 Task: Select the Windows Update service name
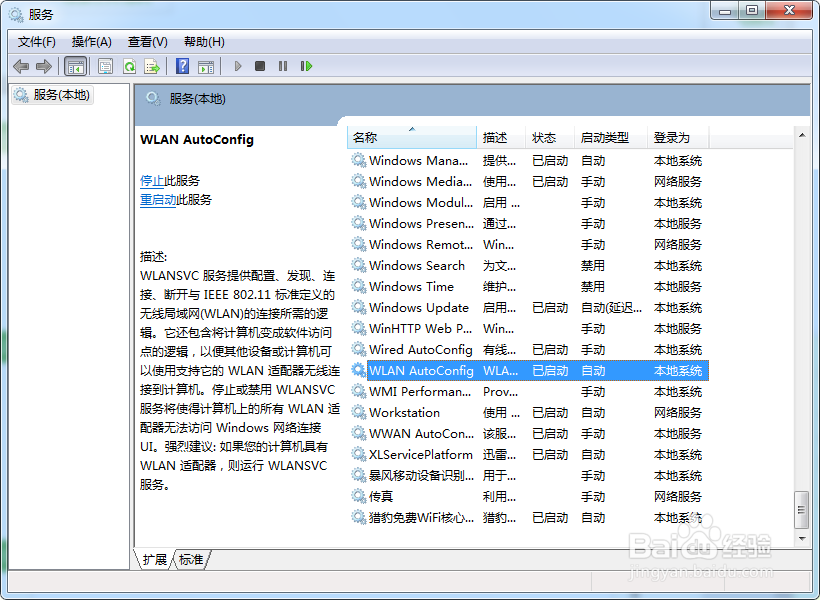418,308
